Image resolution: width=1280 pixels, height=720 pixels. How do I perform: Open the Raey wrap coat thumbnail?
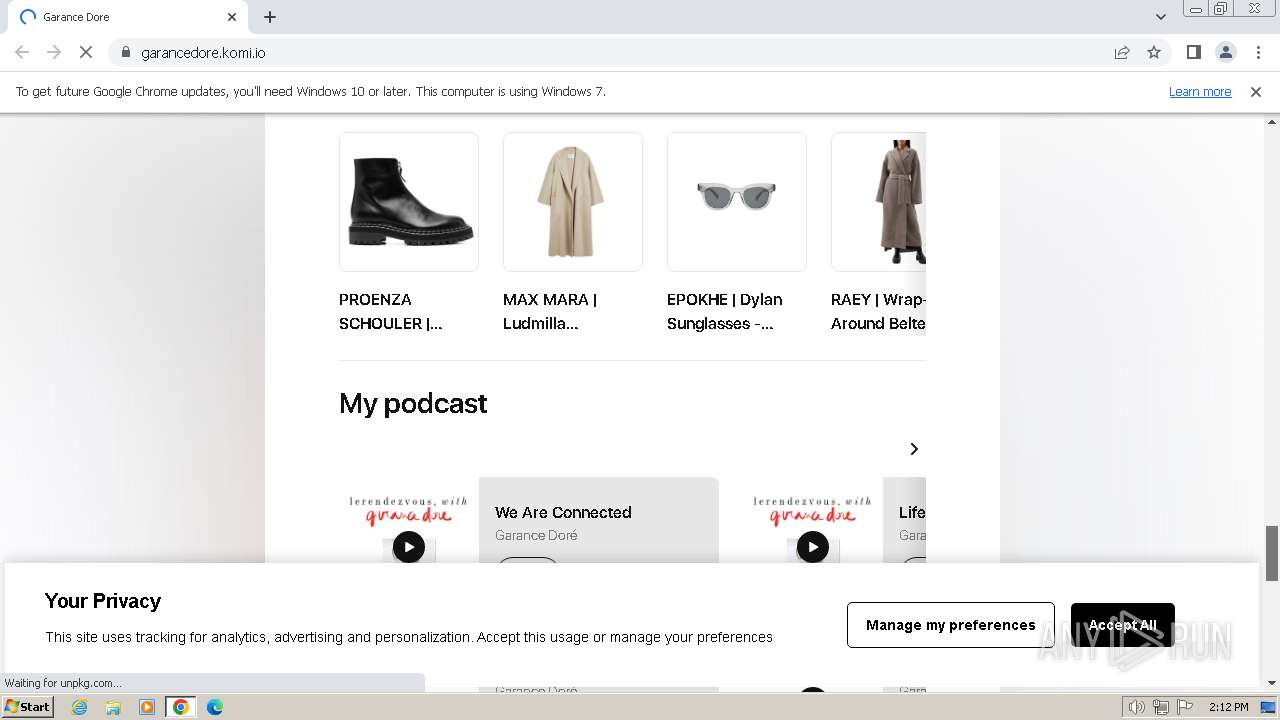[878, 202]
